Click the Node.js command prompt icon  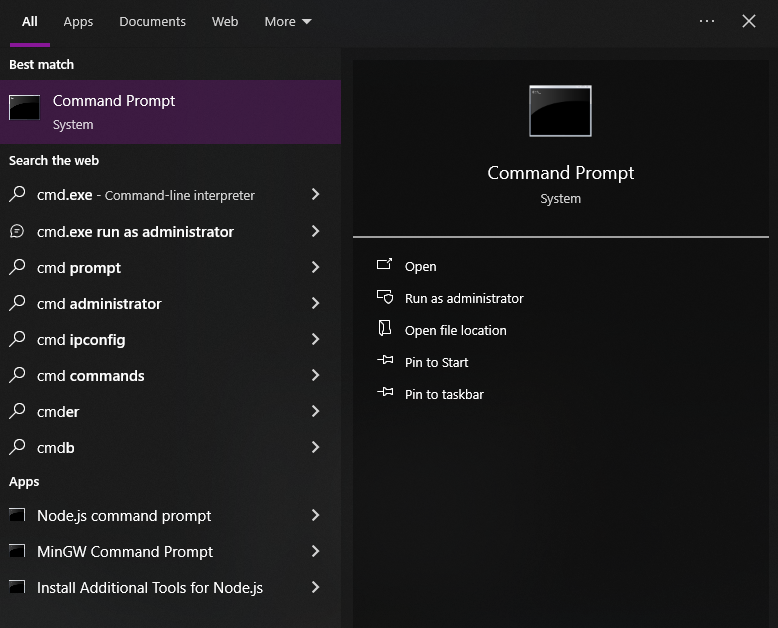pos(17,514)
